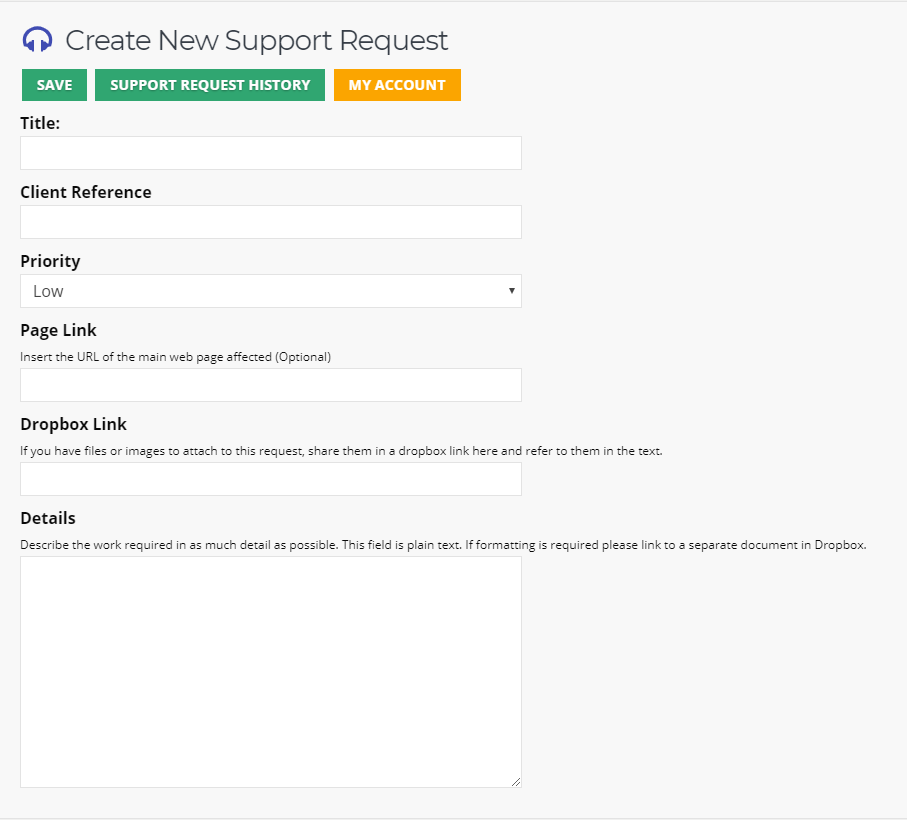Click into the Dropbox Link field
907x820 pixels.
[271, 479]
